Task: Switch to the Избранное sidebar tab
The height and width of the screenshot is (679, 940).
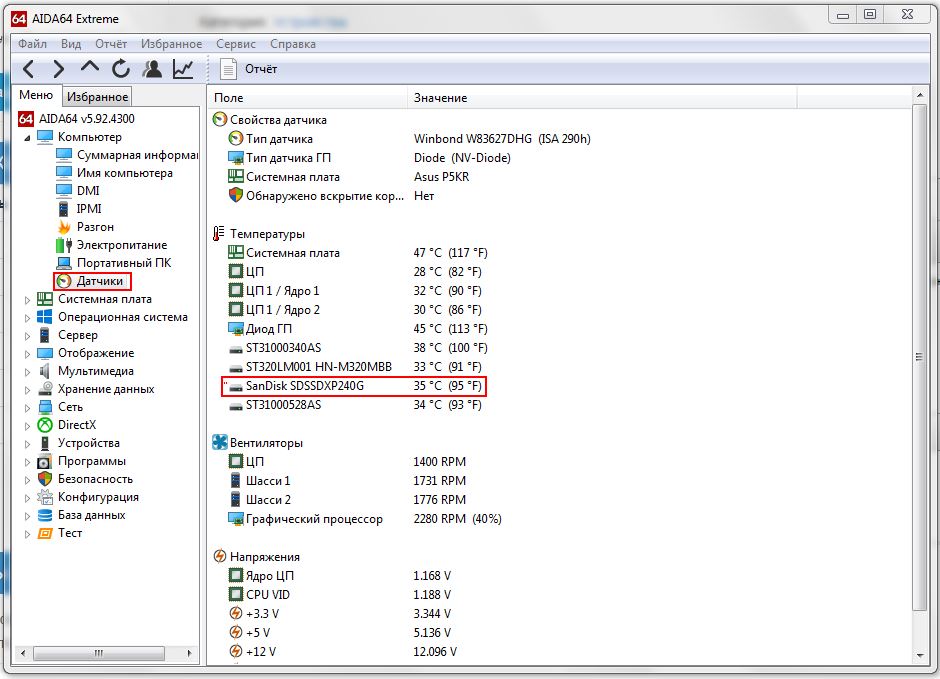Action: click(x=97, y=96)
